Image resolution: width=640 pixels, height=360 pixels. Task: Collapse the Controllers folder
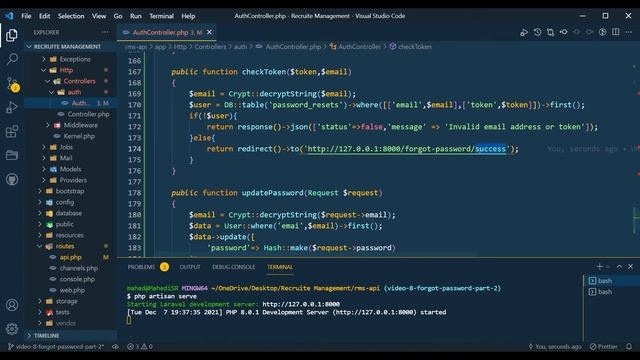[x=79, y=81]
